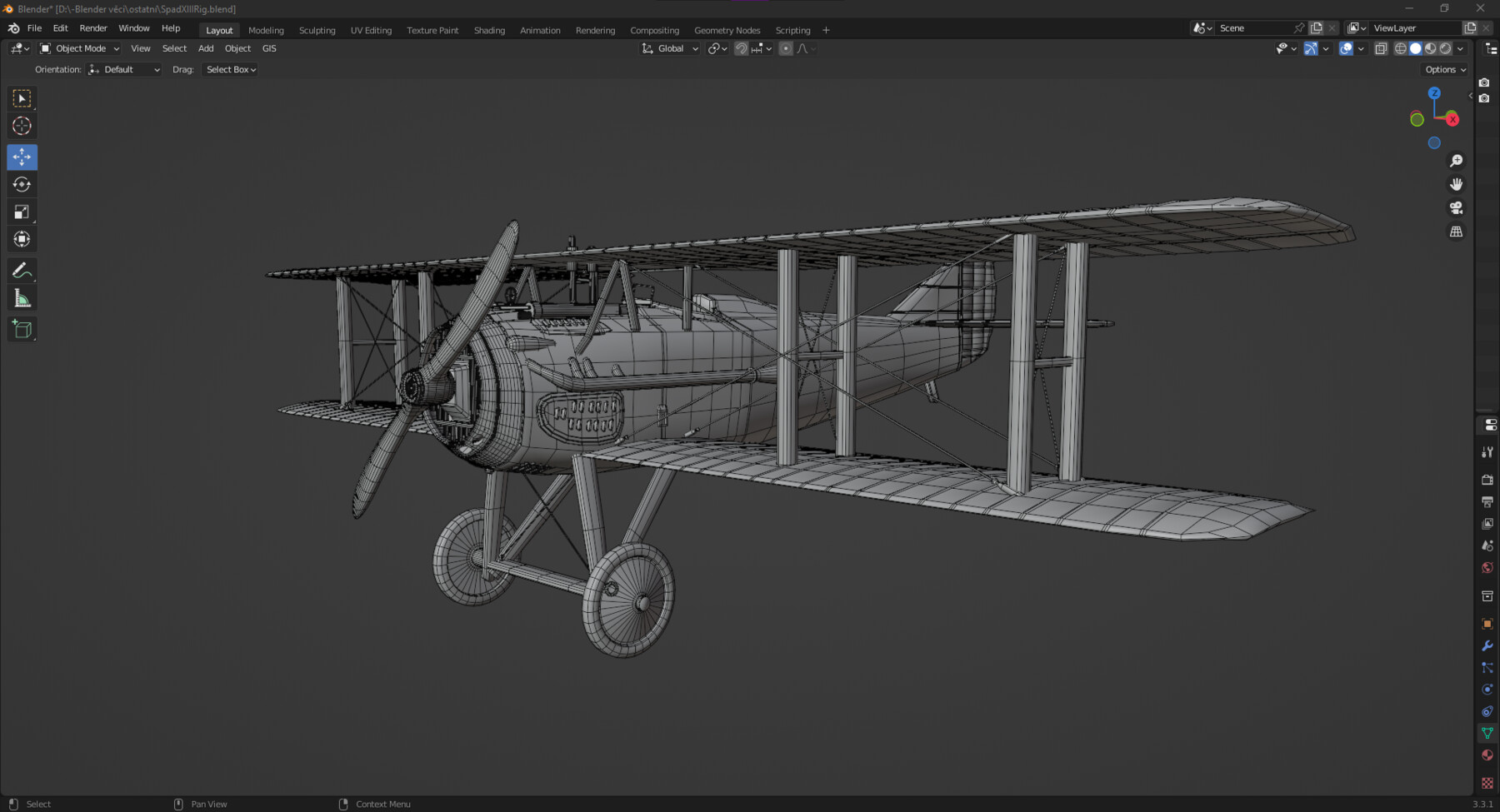Select the Scale tool
1500x812 pixels.
(x=22, y=212)
